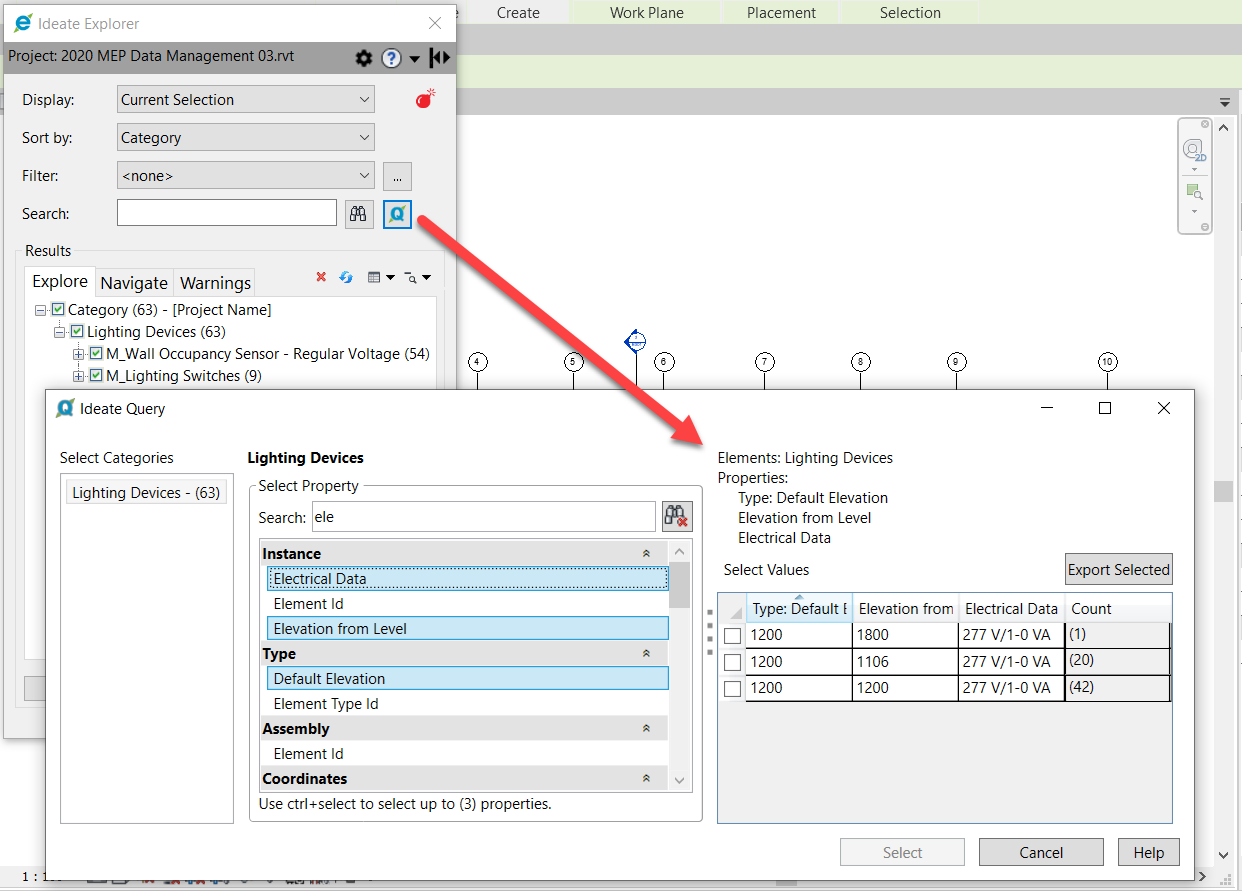Click the red X delete icon in Results
The width and height of the screenshot is (1242, 891).
tap(321, 277)
